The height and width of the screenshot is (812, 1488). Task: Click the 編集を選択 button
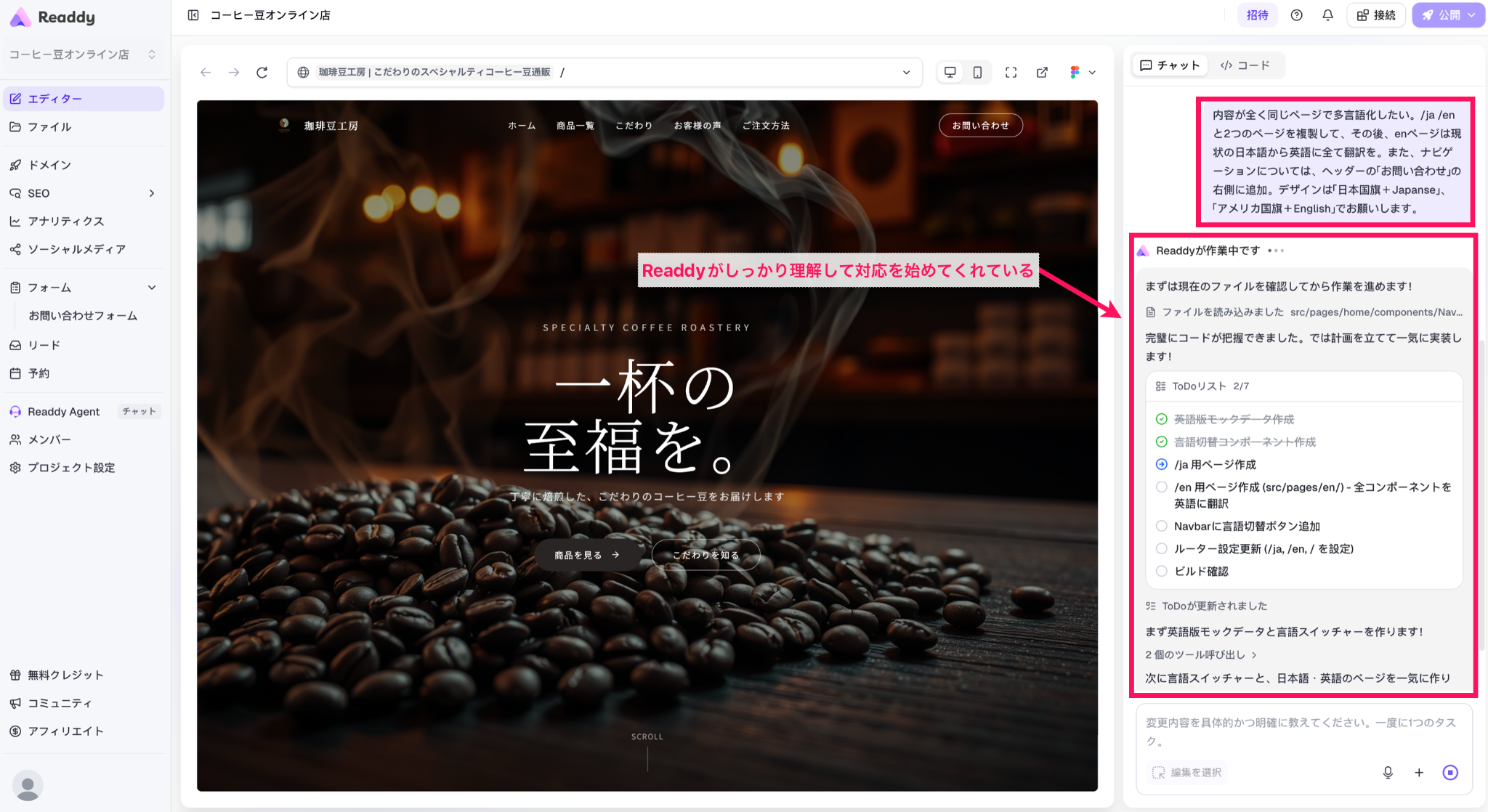[1187, 773]
